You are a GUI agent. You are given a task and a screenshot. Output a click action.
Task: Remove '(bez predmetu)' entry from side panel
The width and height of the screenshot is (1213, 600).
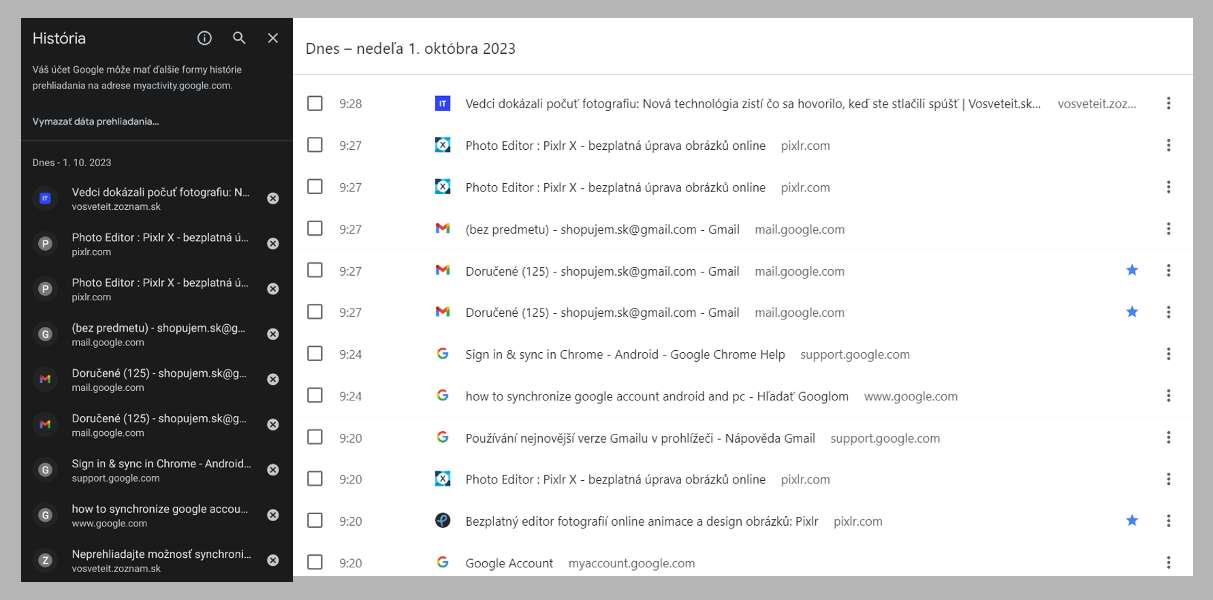pos(273,334)
